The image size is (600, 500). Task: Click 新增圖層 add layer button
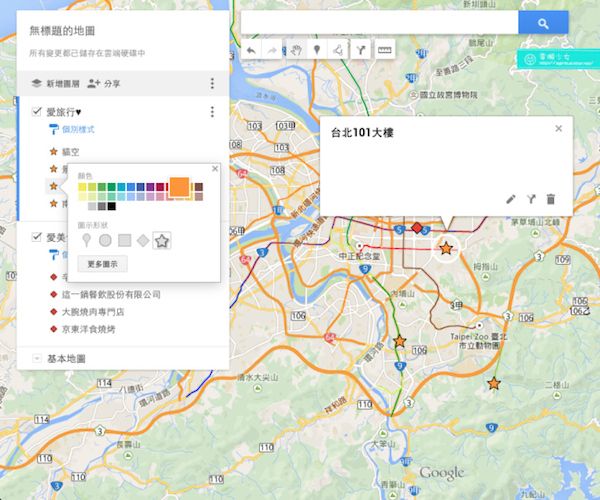point(55,83)
